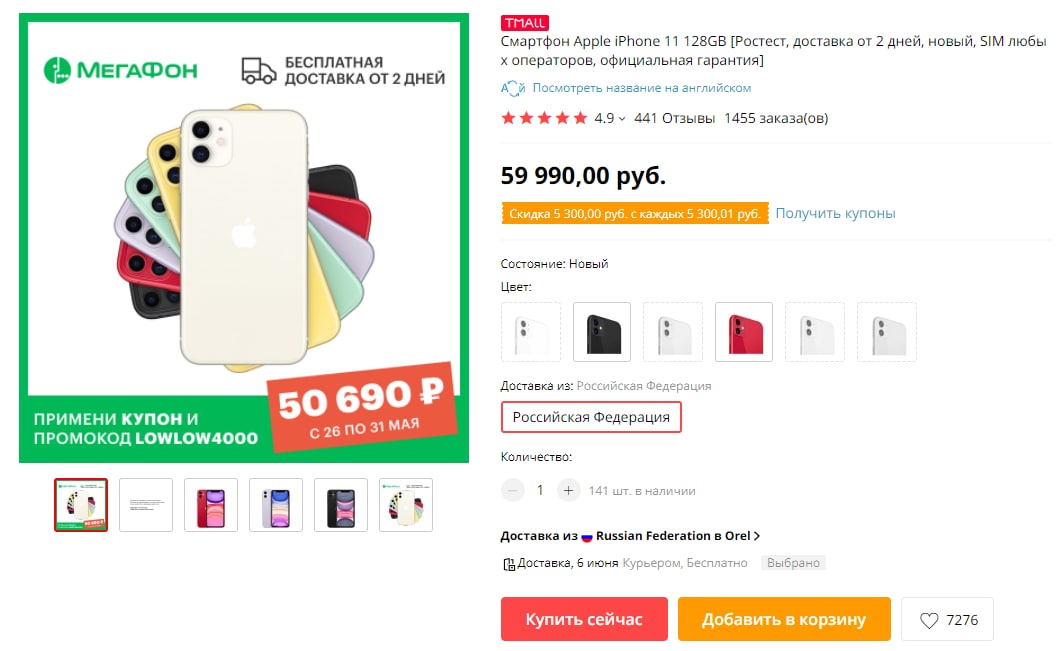1058x651 pixels.
Task: Open the purple iPhone thumbnail image
Action: pyautogui.click(x=276, y=505)
